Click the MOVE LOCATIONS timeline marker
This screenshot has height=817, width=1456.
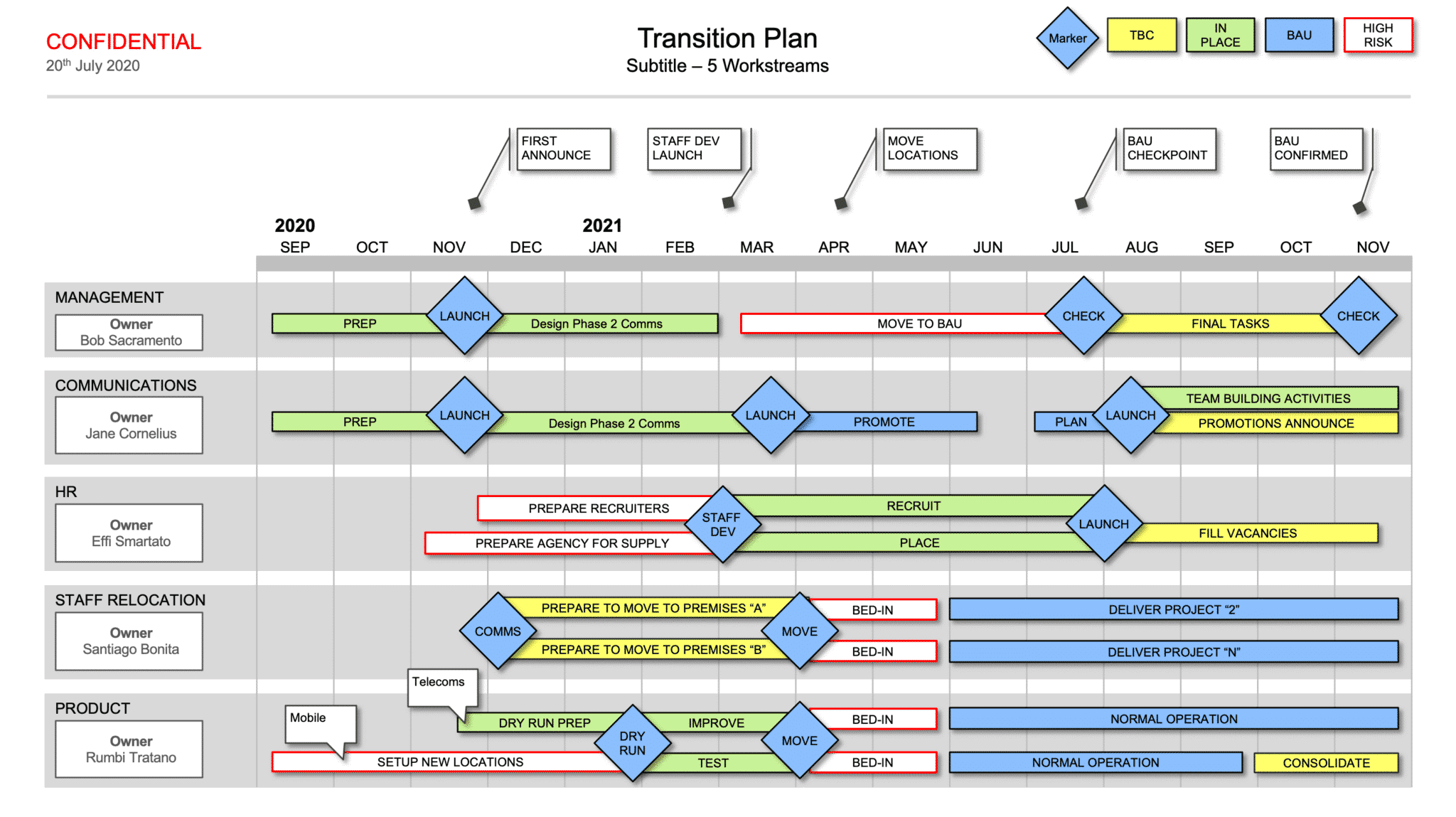pyautogui.click(x=835, y=204)
